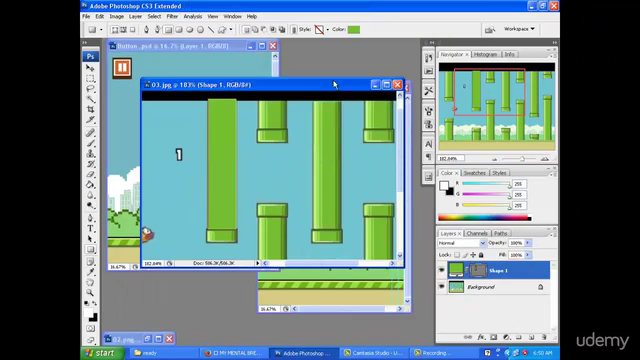The height and width of the screenshot is (360, 640).
Task: Open shape geometry options arrow
Action: (231, 30)
